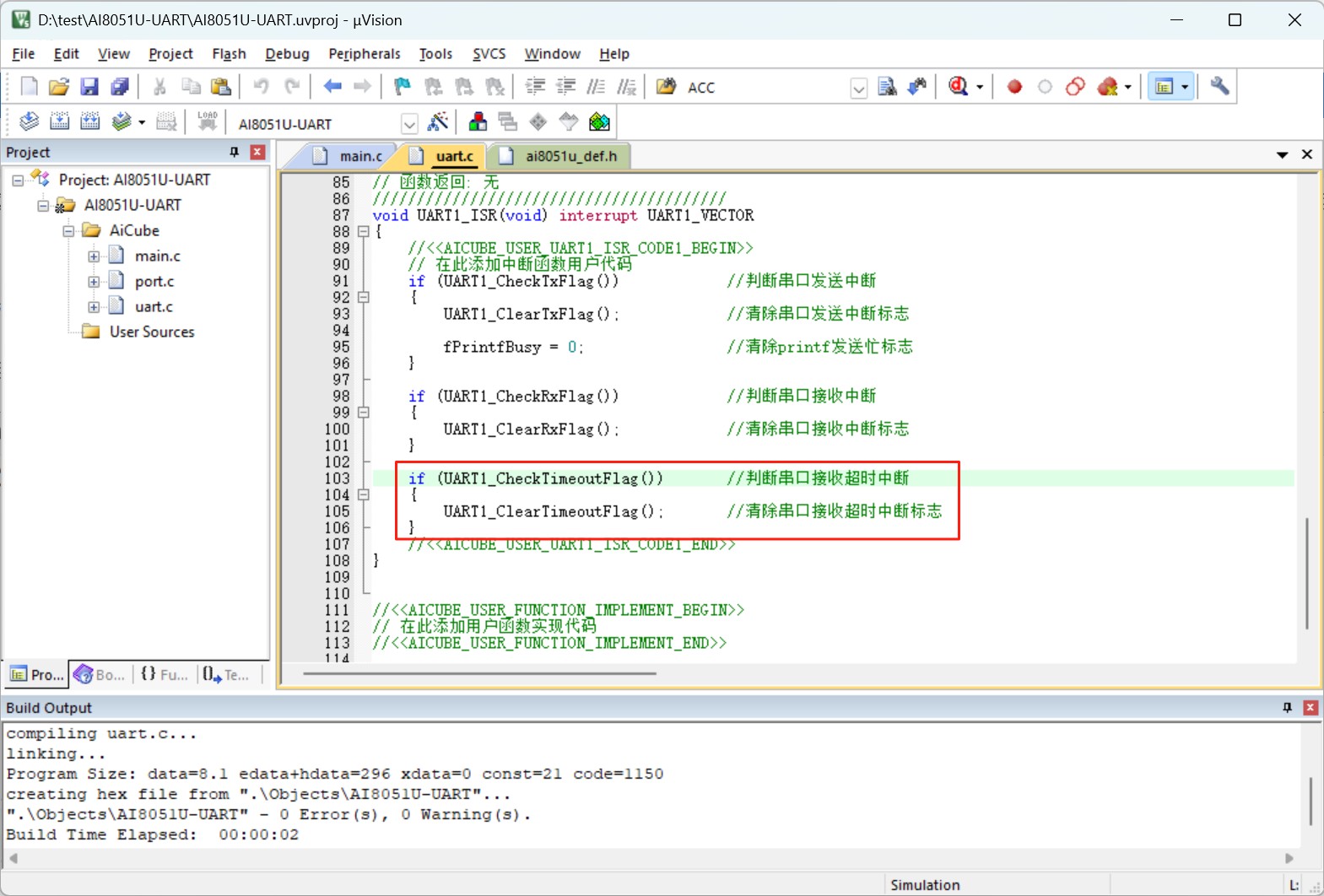
Task: Toggle the bookmark flag icon in toolbar
Action: (x=403, y=86)
